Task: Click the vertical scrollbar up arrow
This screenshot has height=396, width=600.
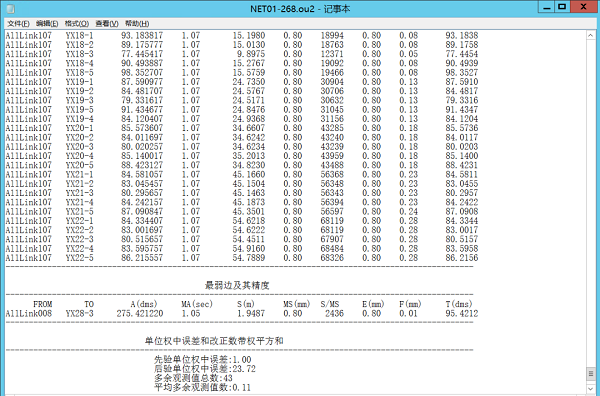Action: 591,36
